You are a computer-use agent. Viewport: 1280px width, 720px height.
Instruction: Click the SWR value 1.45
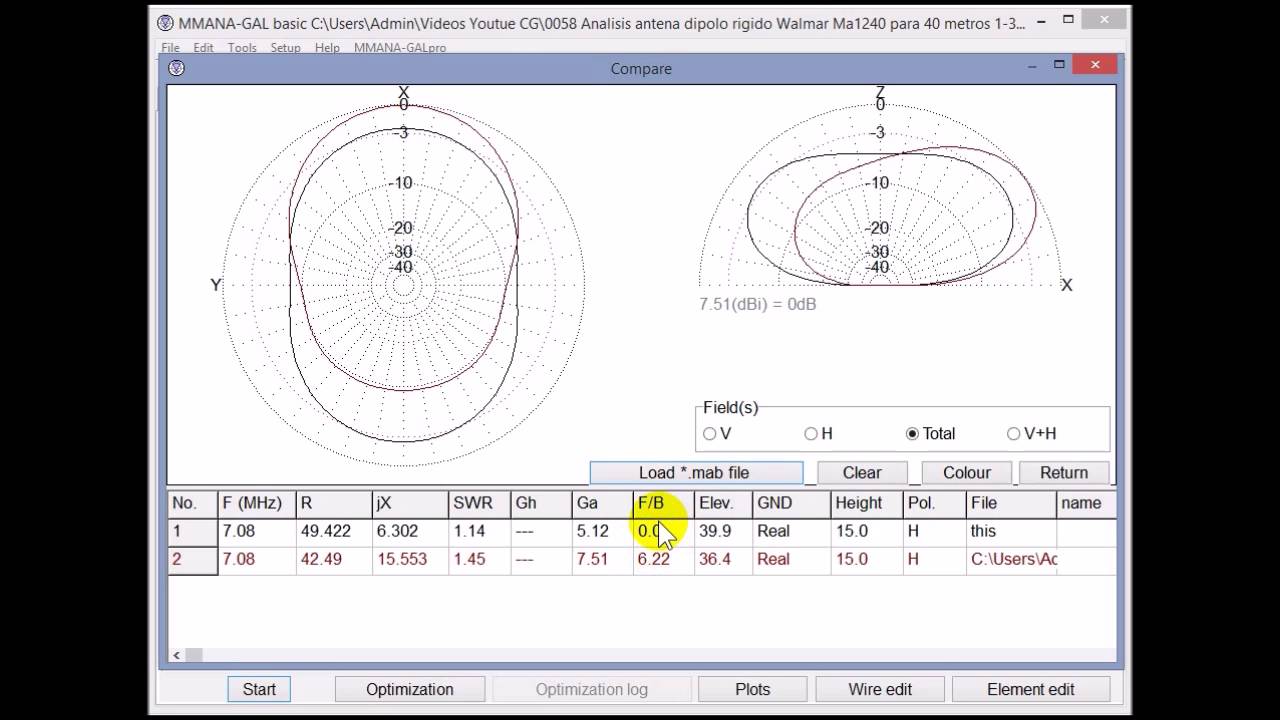[x=469, y=559]
